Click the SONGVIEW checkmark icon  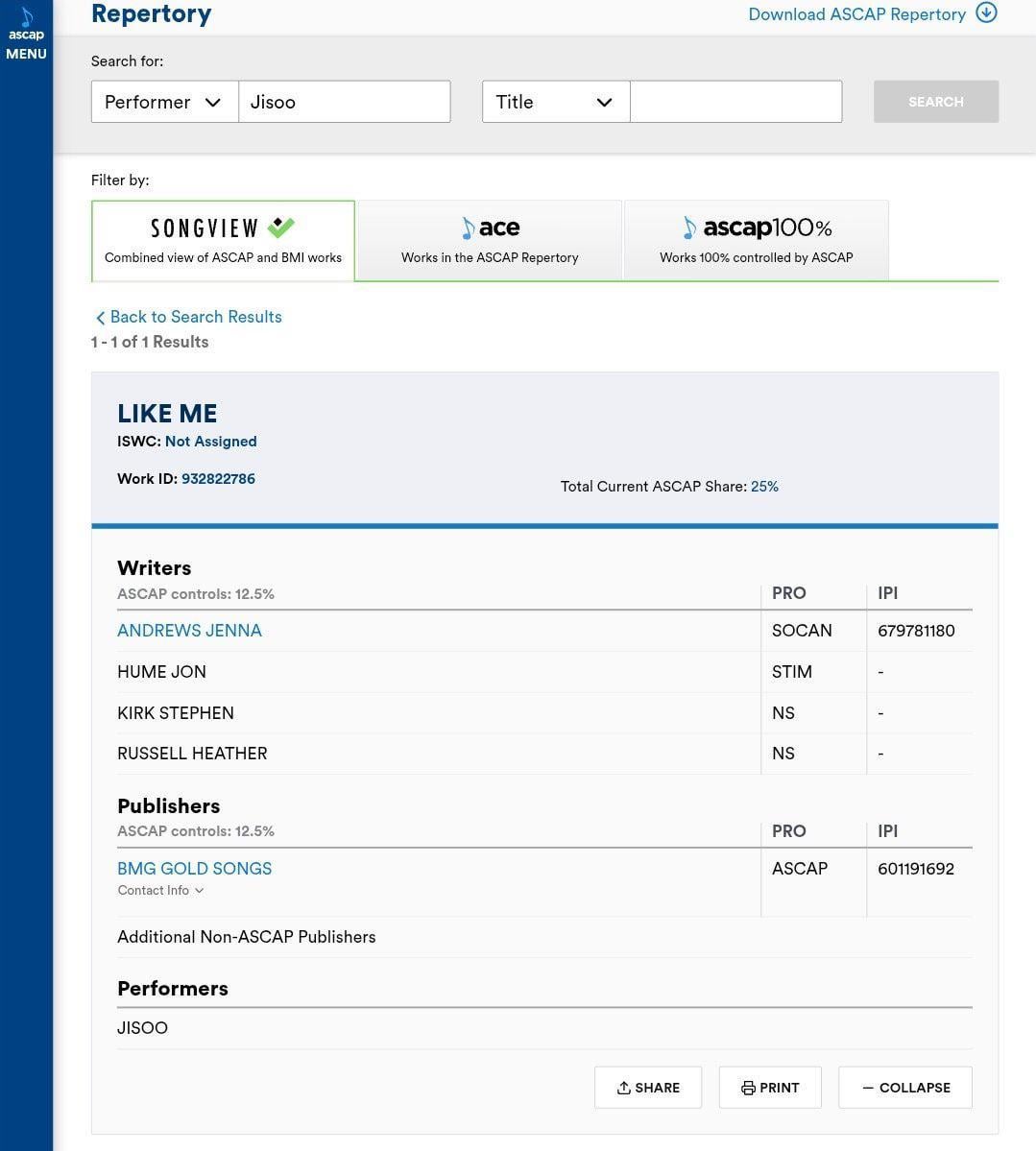[x=279, y=227]
